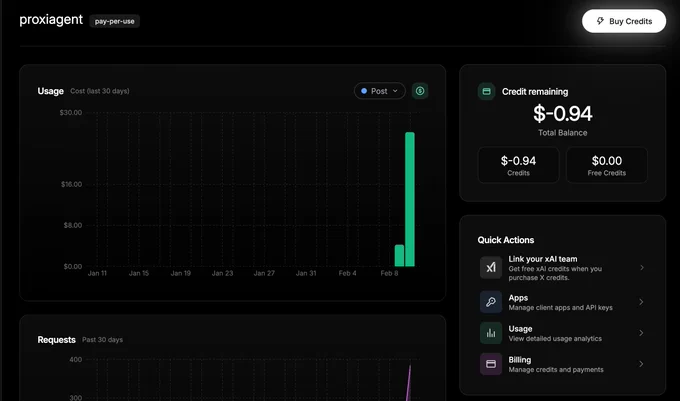Click the $0.00 Free Credits box
The width and height of the screenshot is (680, 401).
point(607,165)
